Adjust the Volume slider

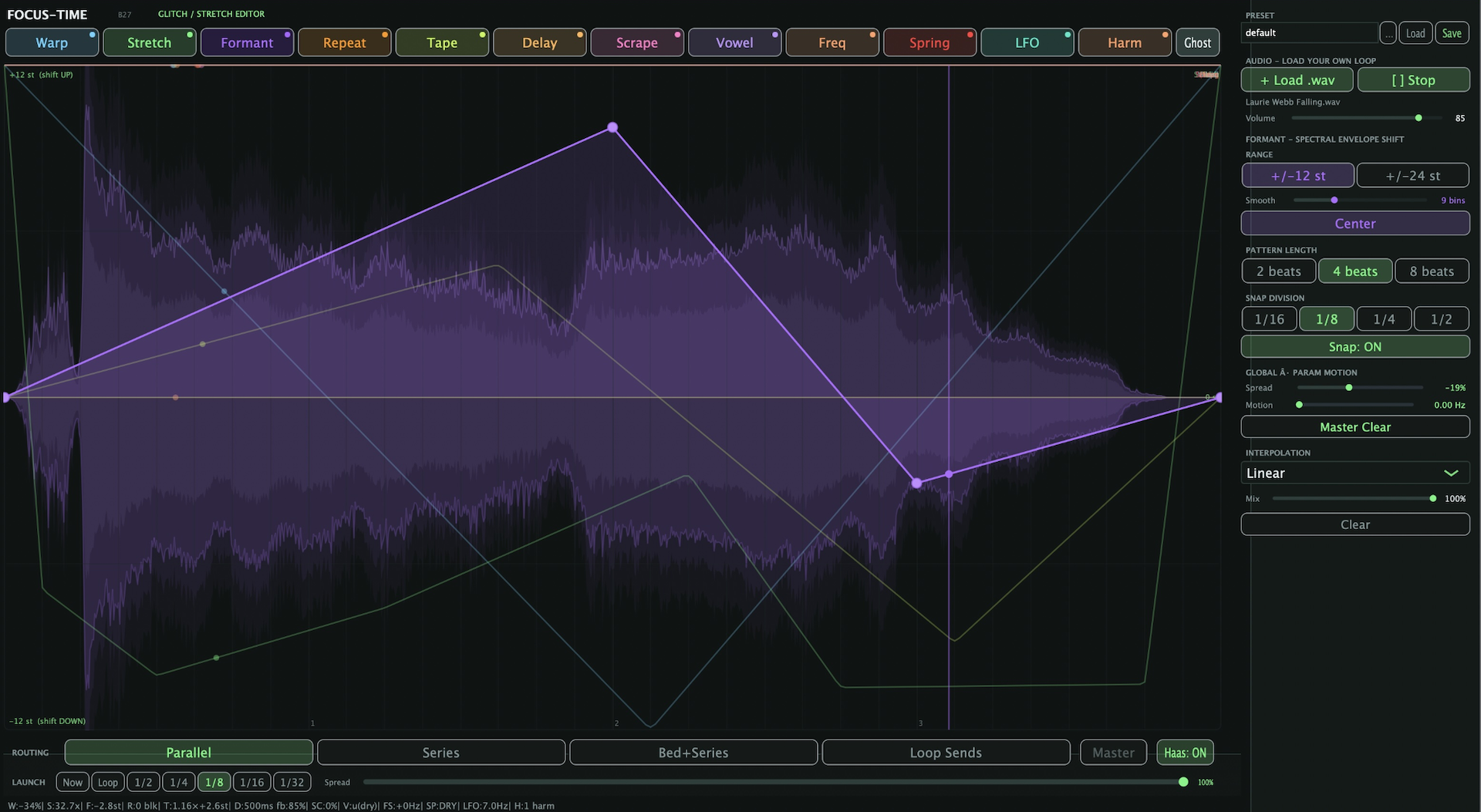1367,118
